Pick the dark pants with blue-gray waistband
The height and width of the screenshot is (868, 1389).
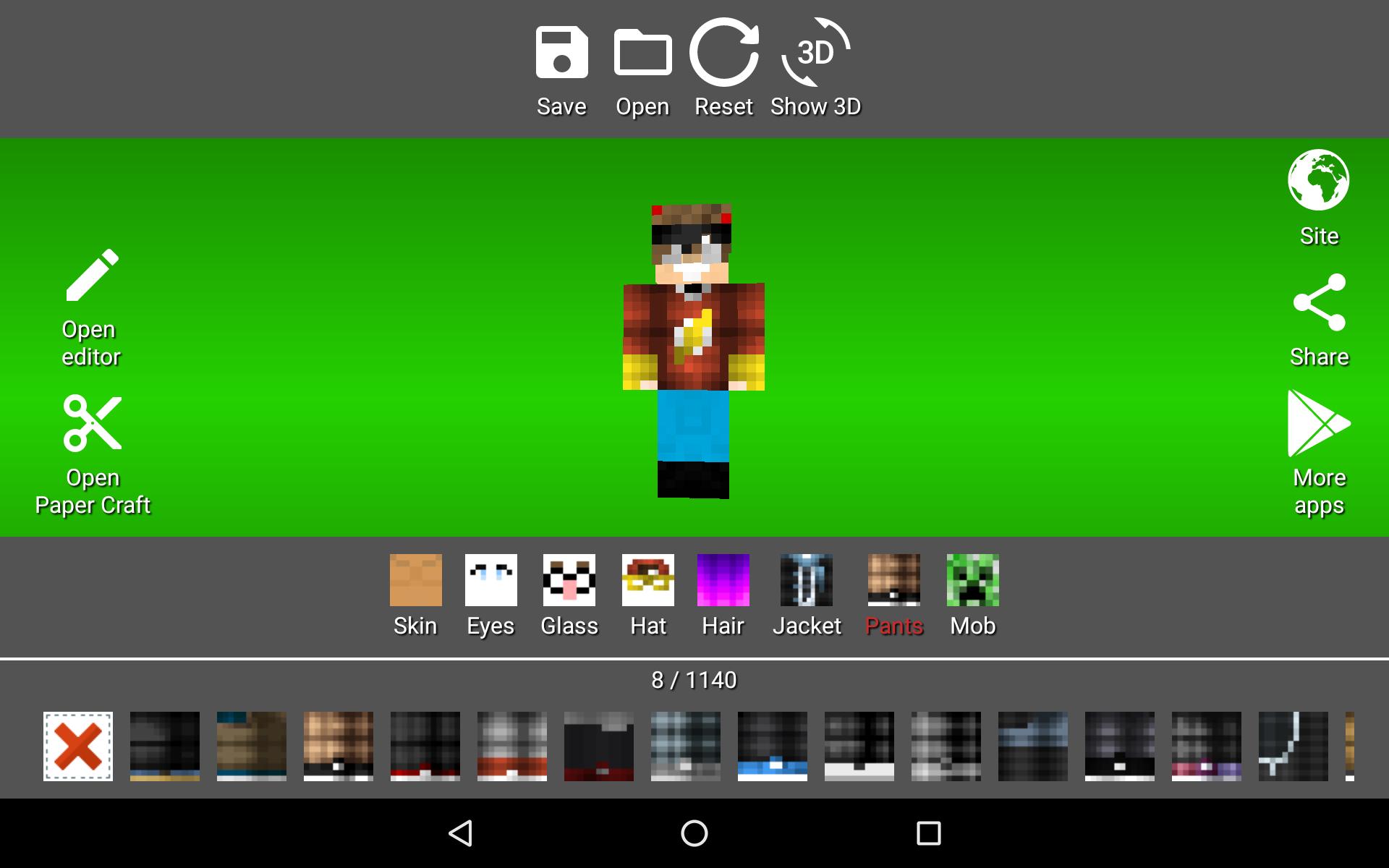coord(1033,746)
